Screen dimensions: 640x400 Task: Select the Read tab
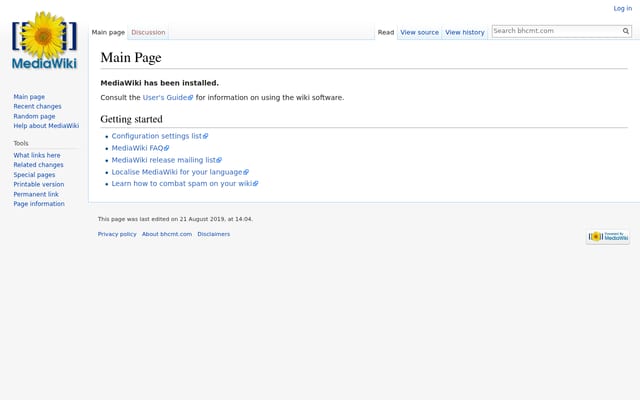[x=386, y=32]
